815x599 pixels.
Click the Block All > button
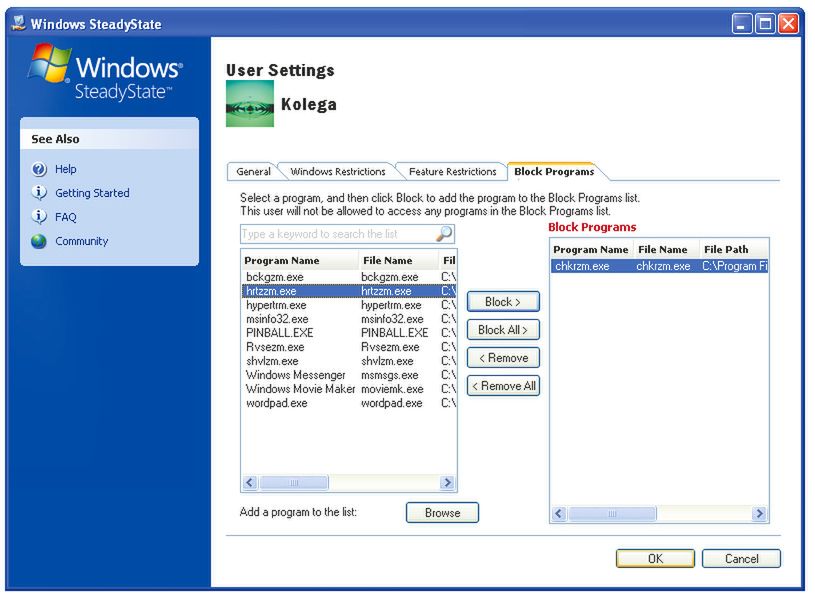503,330
